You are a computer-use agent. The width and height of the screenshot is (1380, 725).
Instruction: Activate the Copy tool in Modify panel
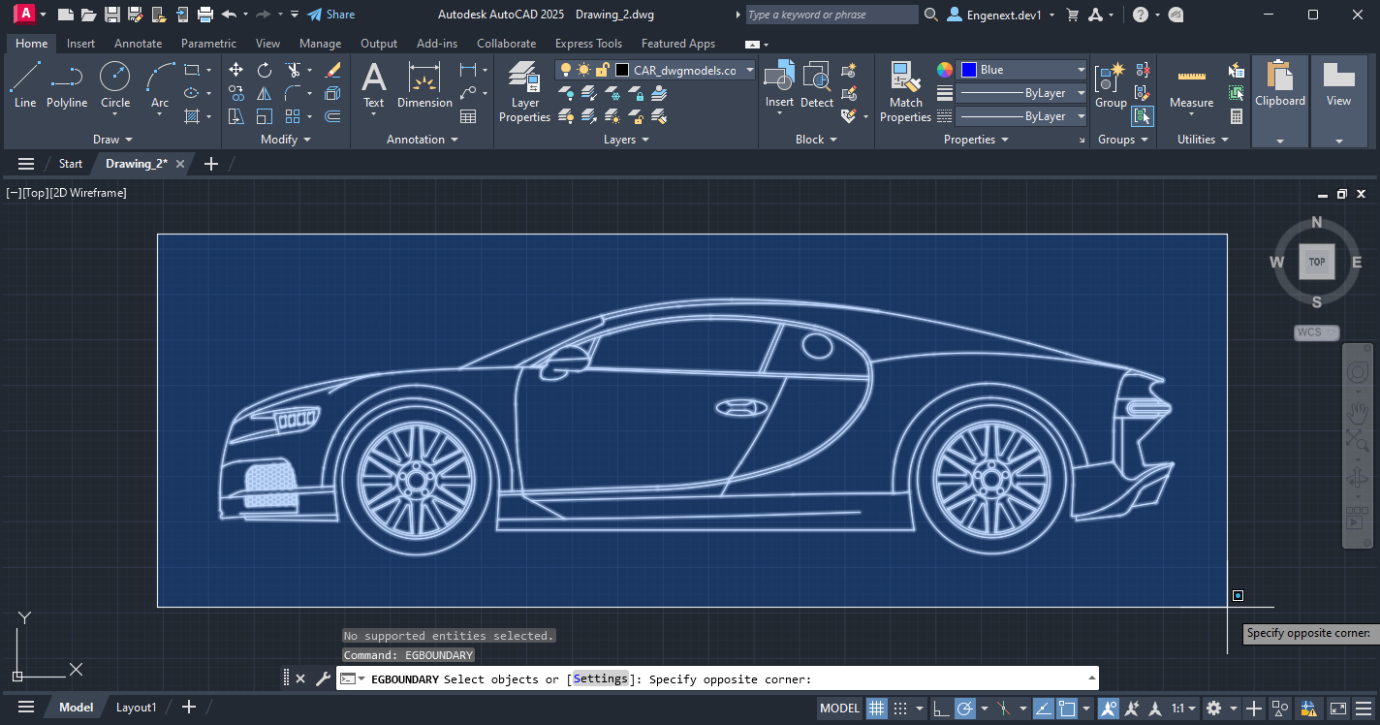[236, 93]
